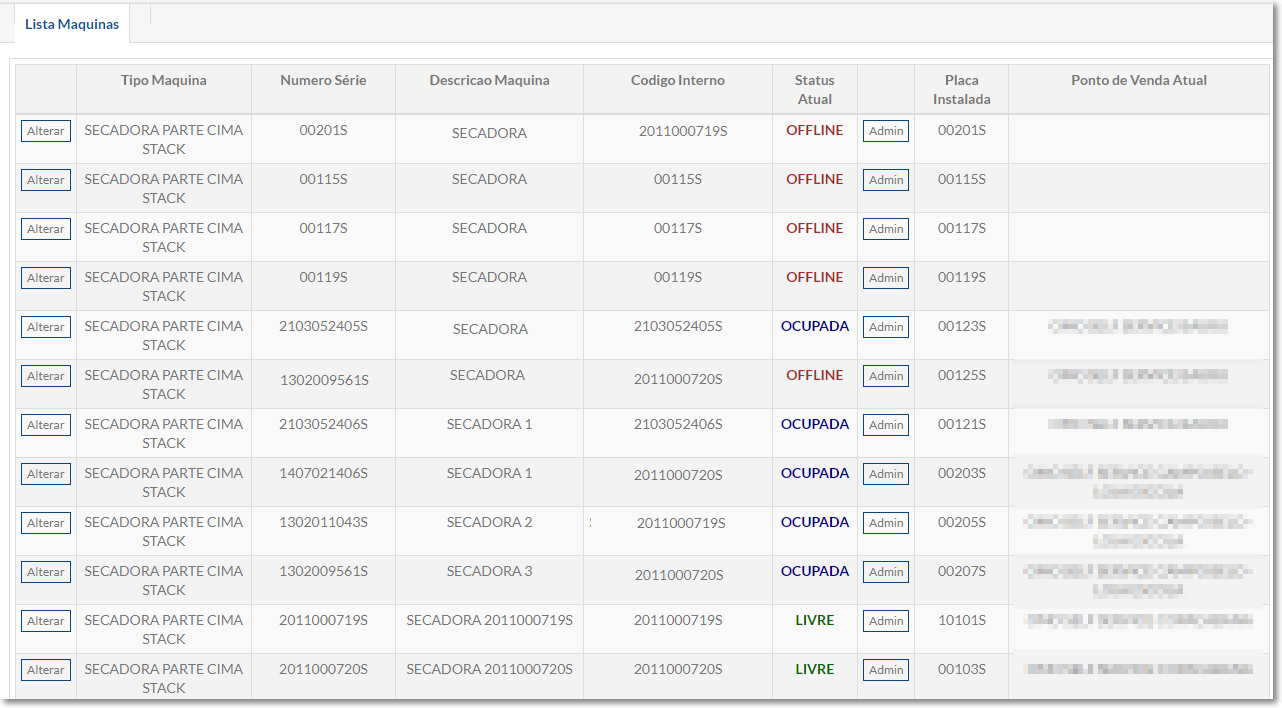Click Alterar for machine serial 00201S
The image size is (1282, 708).
[46, 131]
